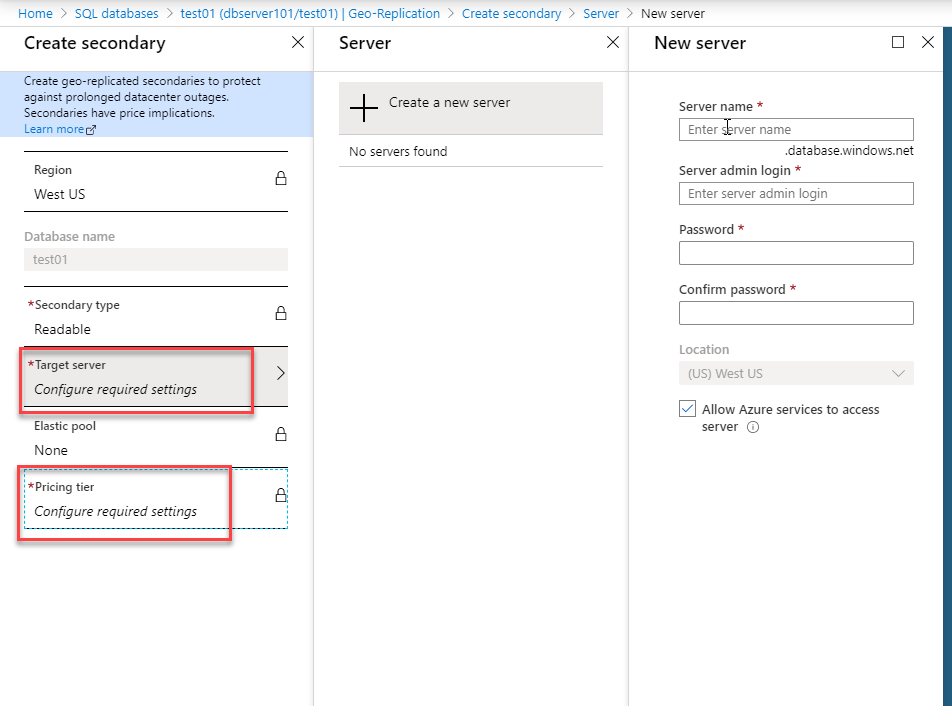Open Create secondary breadcrumb item
Image resolution: width=952 pixels, height=706 pixels.
tap(511, 13)
